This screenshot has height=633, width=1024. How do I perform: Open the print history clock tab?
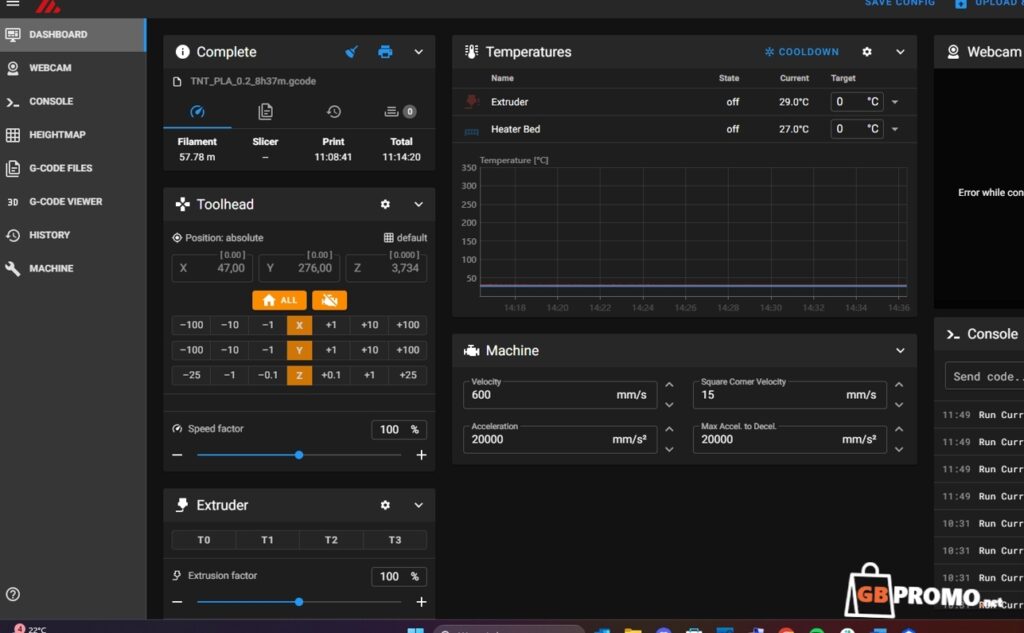(x=333, y=112)
